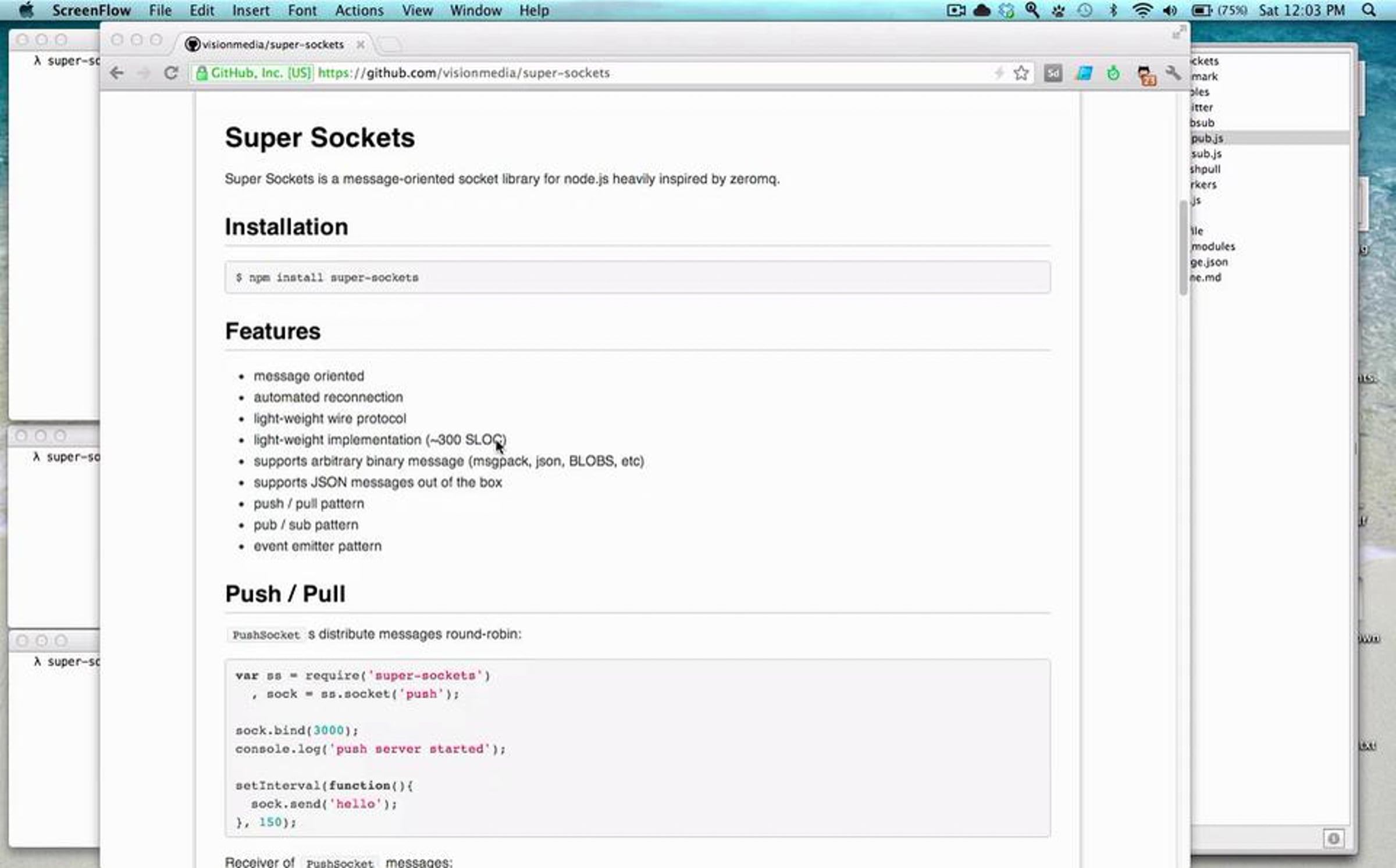The width and height of the screenshot is (1396, 868).
Task: Click the 'Installation' heading
Action: pyautogui.click(x=287, y=227)
